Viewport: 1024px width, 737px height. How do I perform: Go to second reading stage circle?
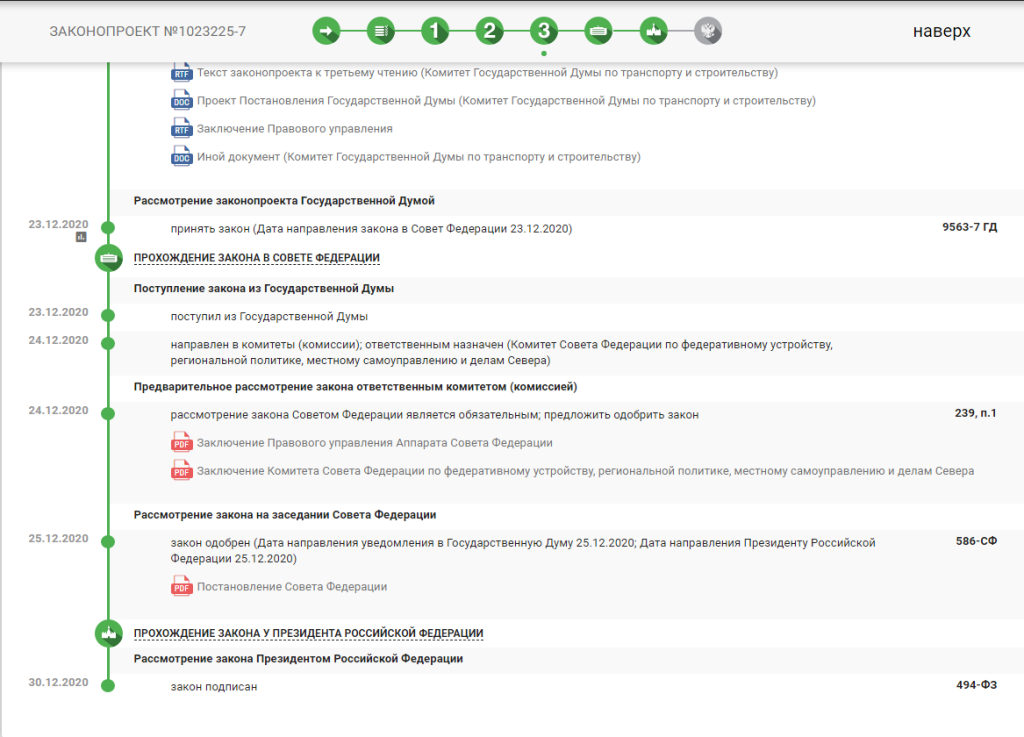tap(489, 31)
